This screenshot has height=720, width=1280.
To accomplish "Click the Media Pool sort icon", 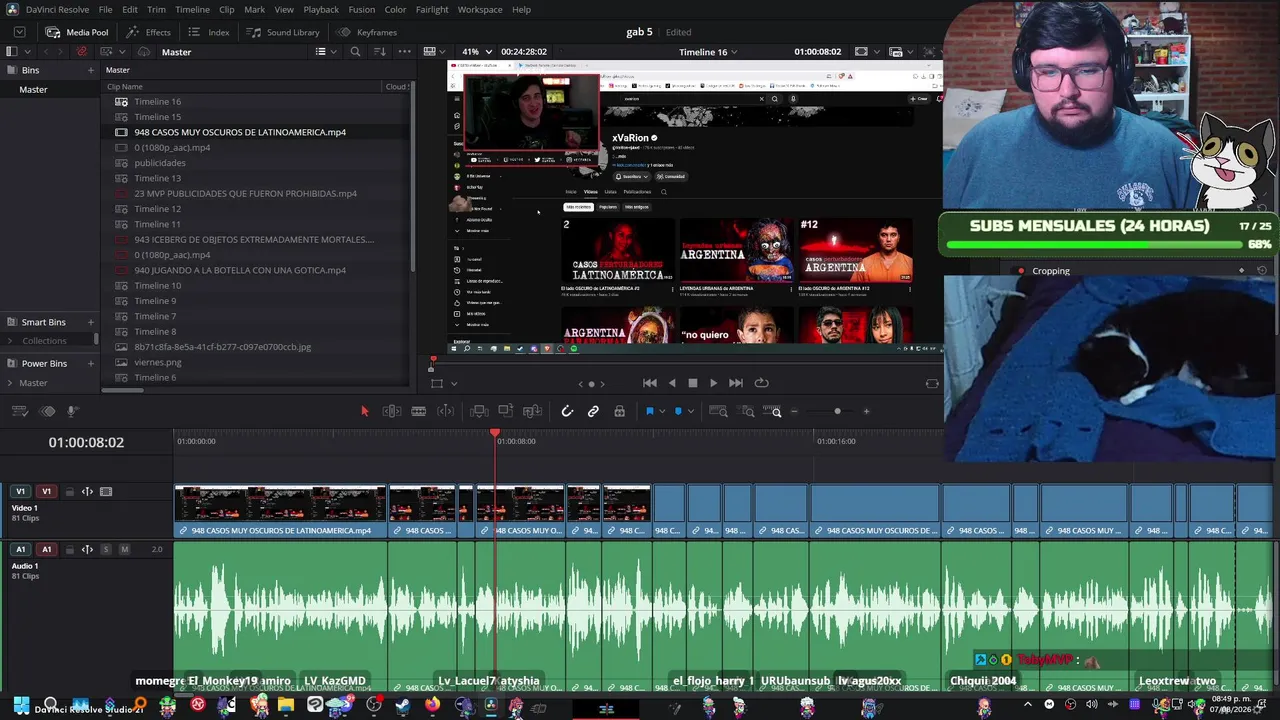I will (x=380, y=52).
